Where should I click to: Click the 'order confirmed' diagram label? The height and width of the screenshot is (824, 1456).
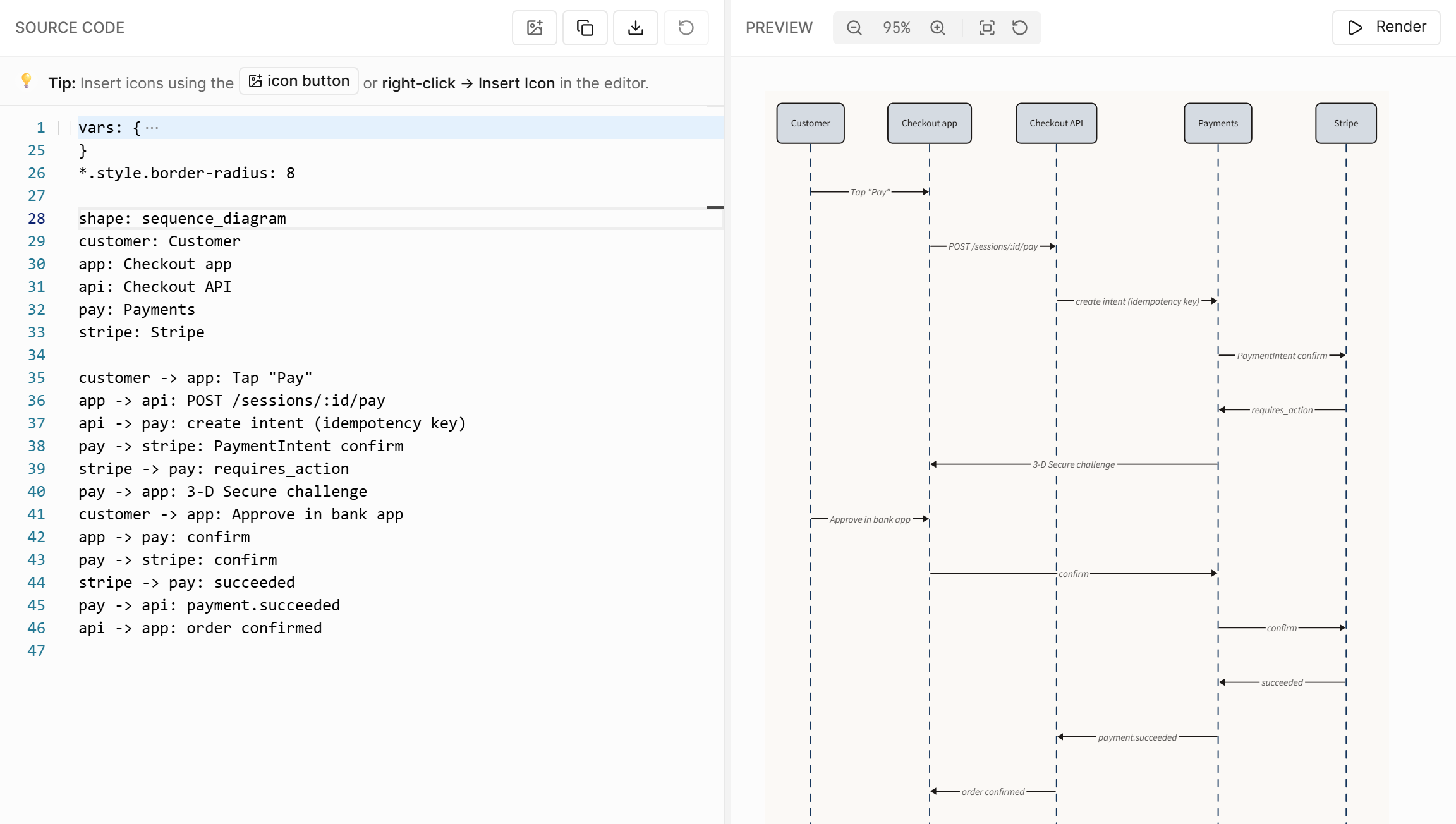pos(993,792)
